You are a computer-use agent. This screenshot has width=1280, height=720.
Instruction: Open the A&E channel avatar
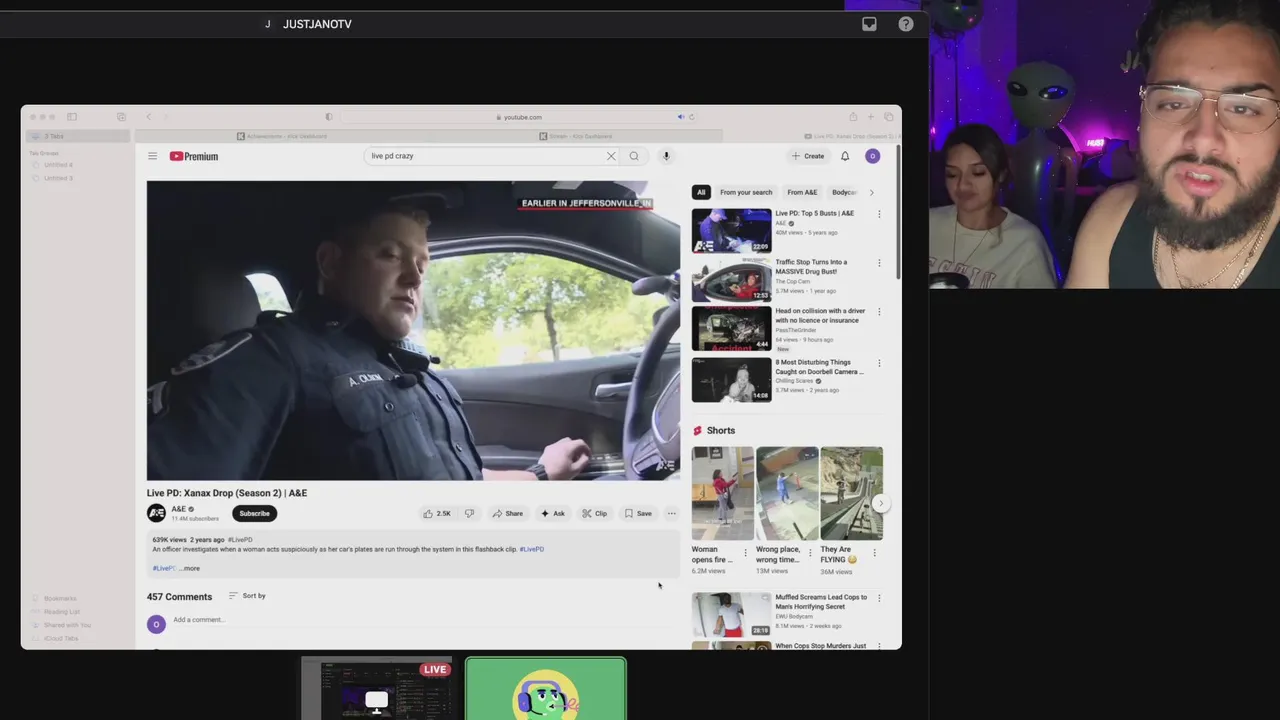click(156, 513)
